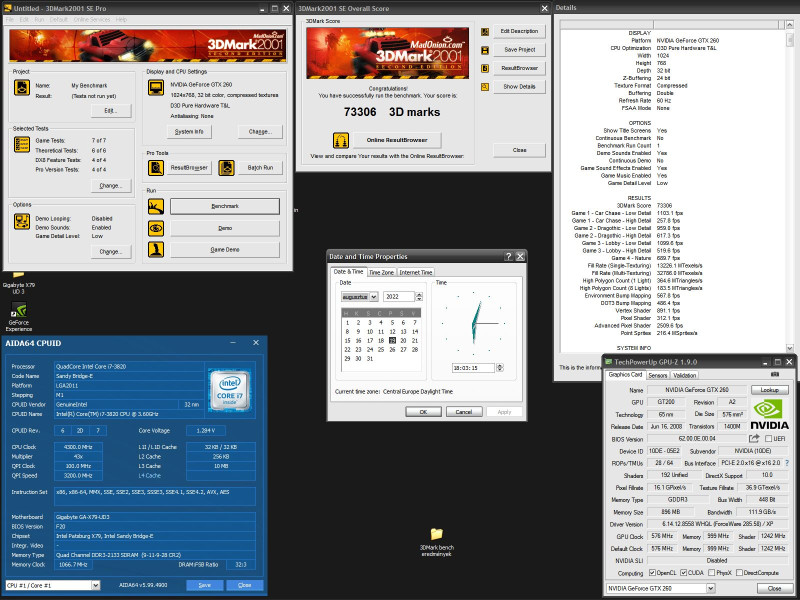The image size is (800, 600).
Task: Click the GPU-Z screenshot camera icon
Action: 775,374
